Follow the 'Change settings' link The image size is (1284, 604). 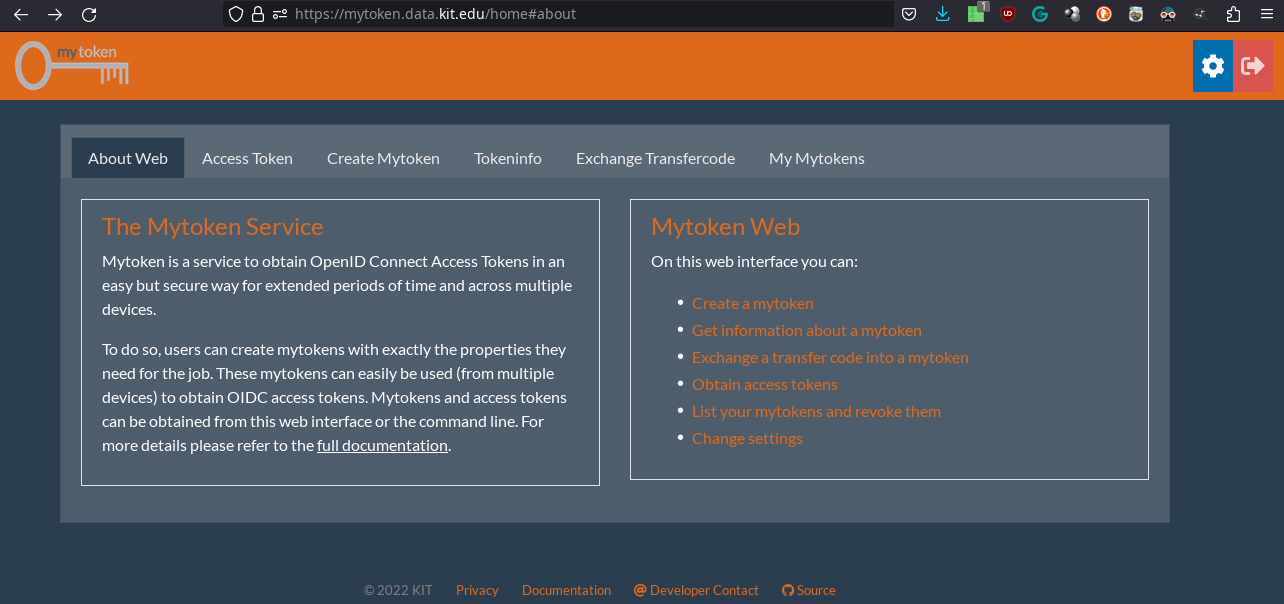(747, 438)
